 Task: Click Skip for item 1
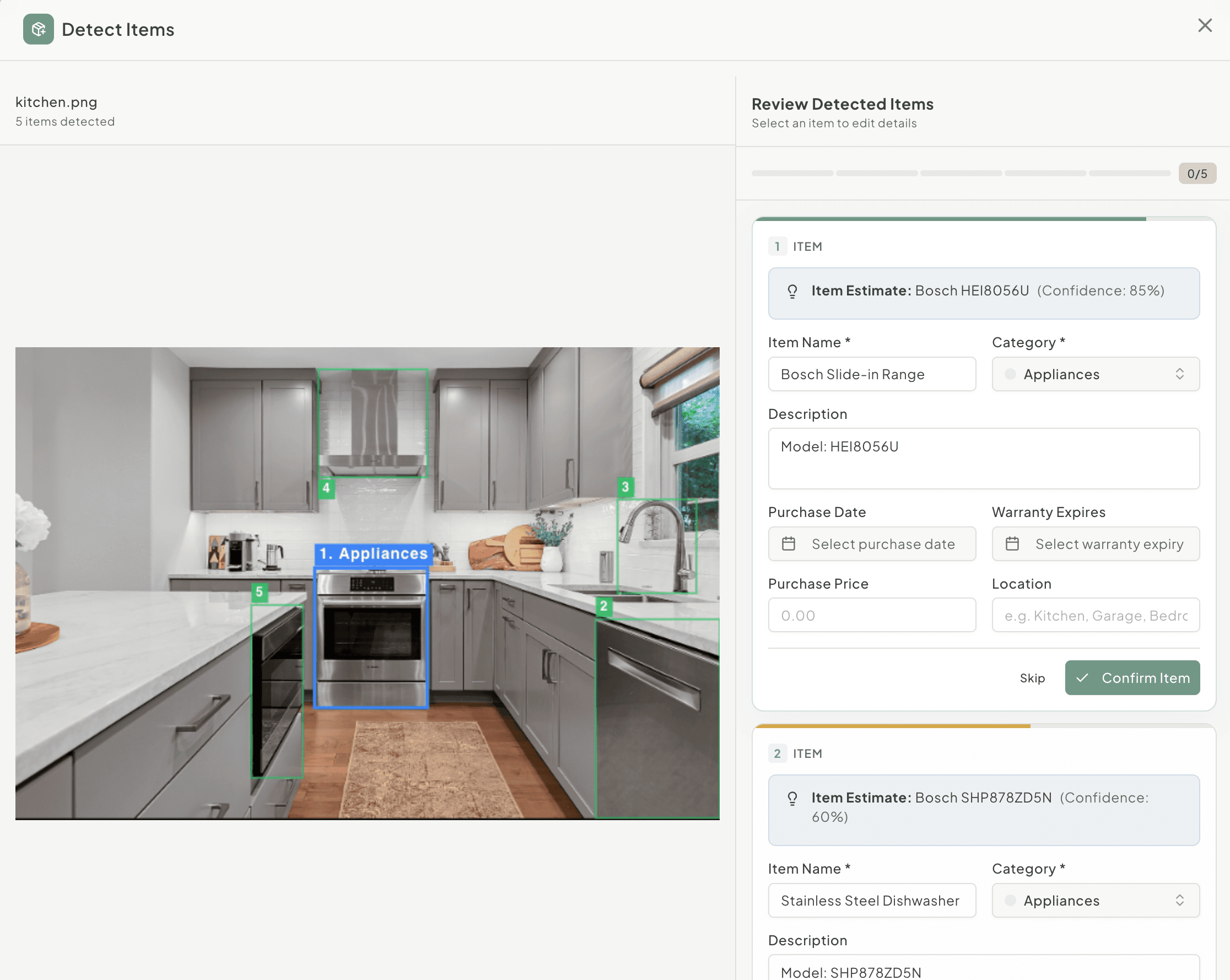click(x=1032, y=678)
